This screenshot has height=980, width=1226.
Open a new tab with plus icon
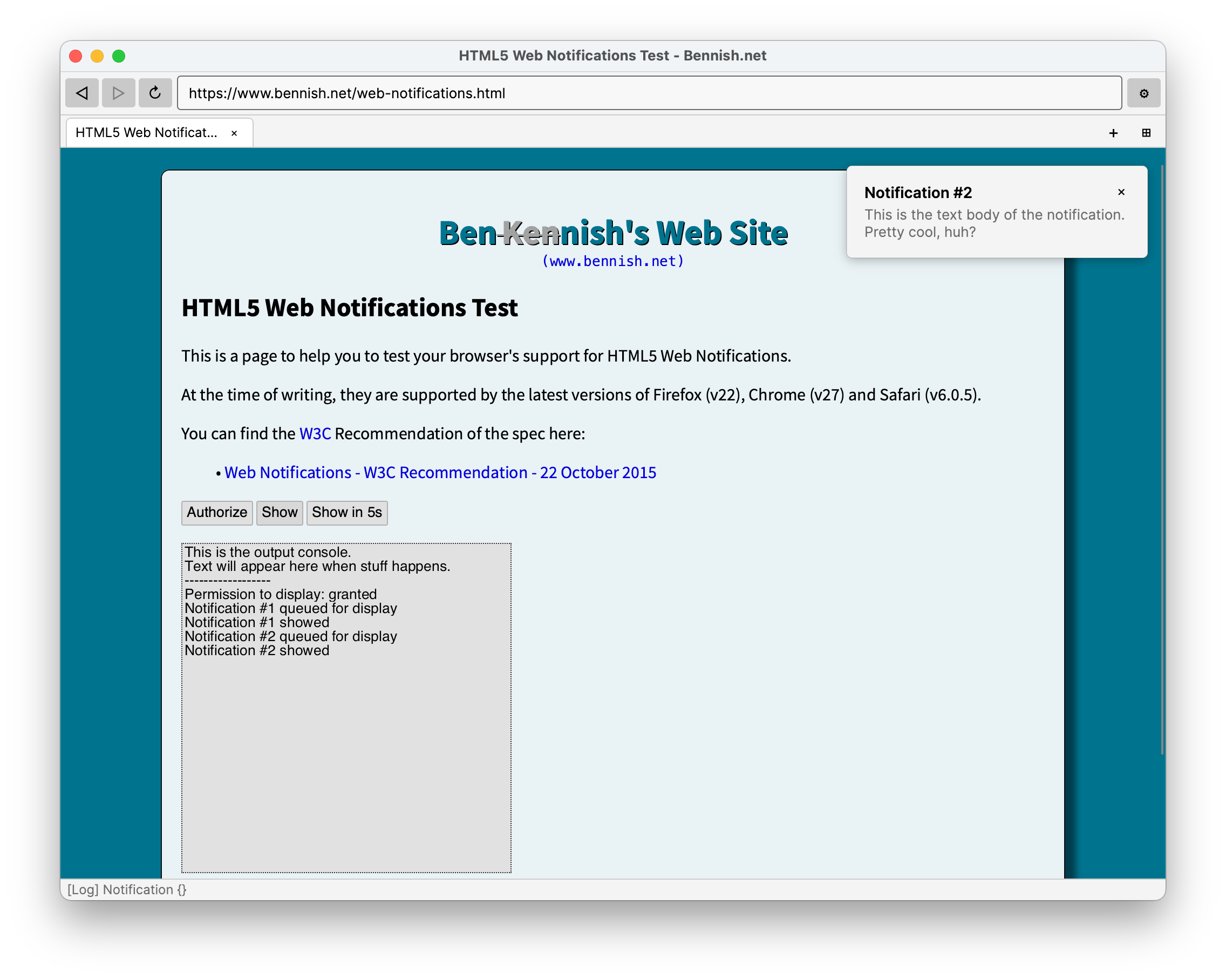click(x=1113, y=133)
